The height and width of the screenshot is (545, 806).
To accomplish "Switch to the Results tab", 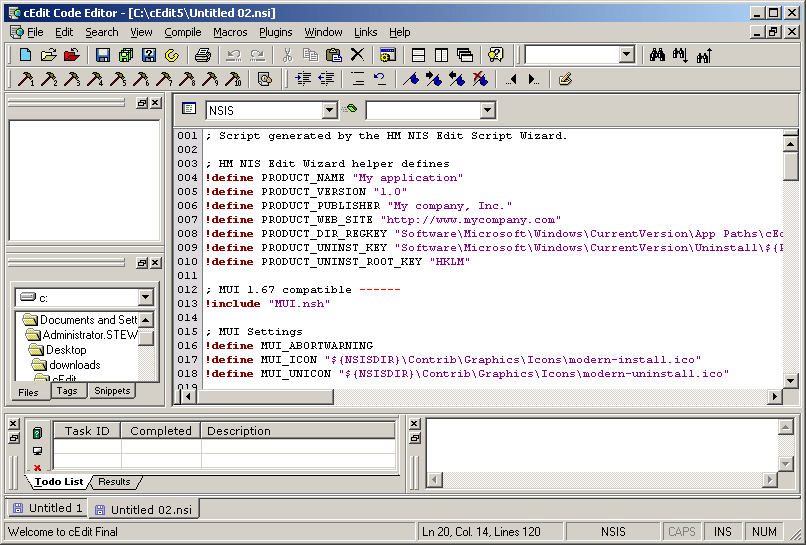I will (114, 482).
